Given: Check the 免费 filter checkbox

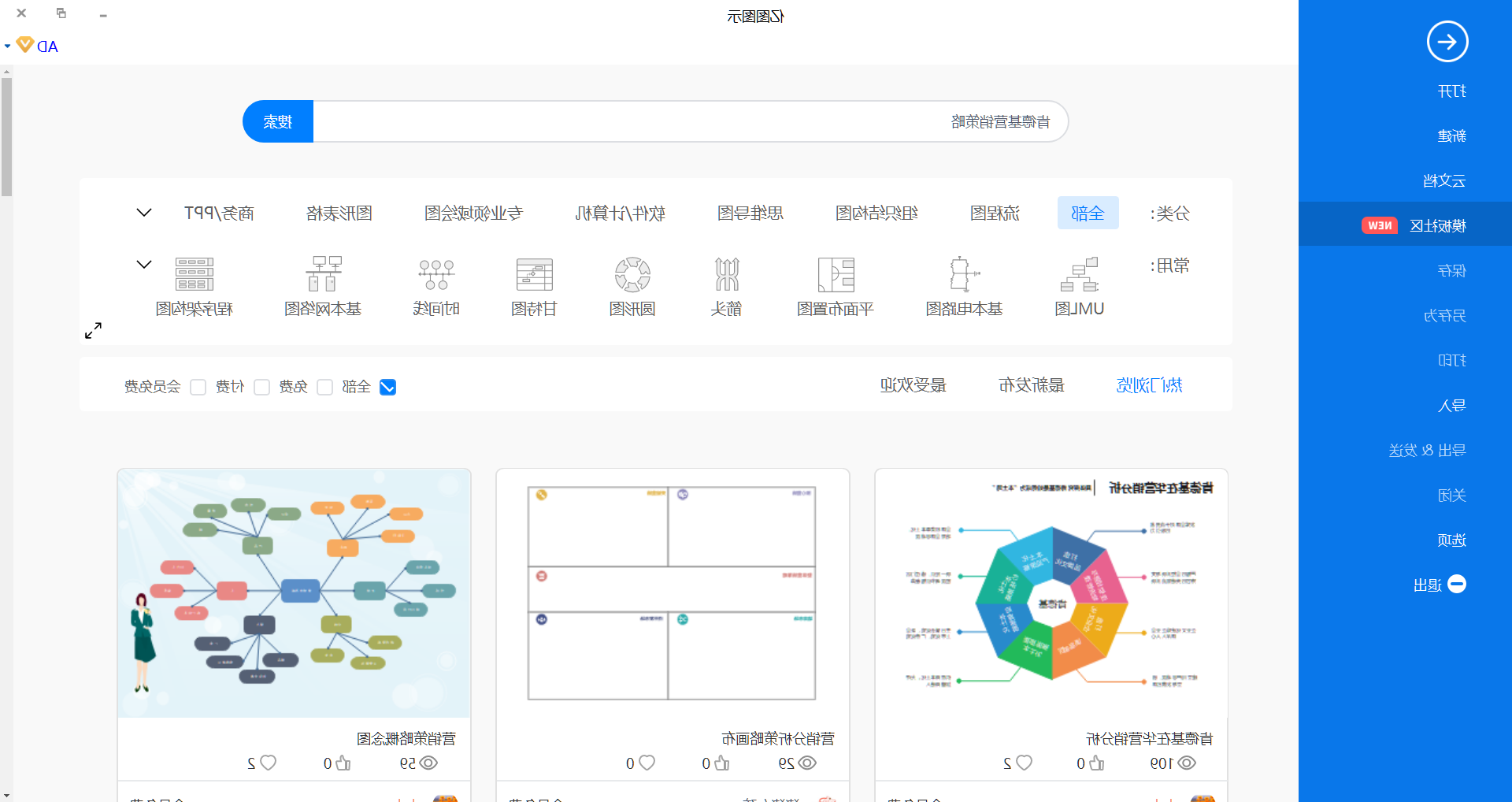Looking at the screenshot, I should (x=324, y=387).
